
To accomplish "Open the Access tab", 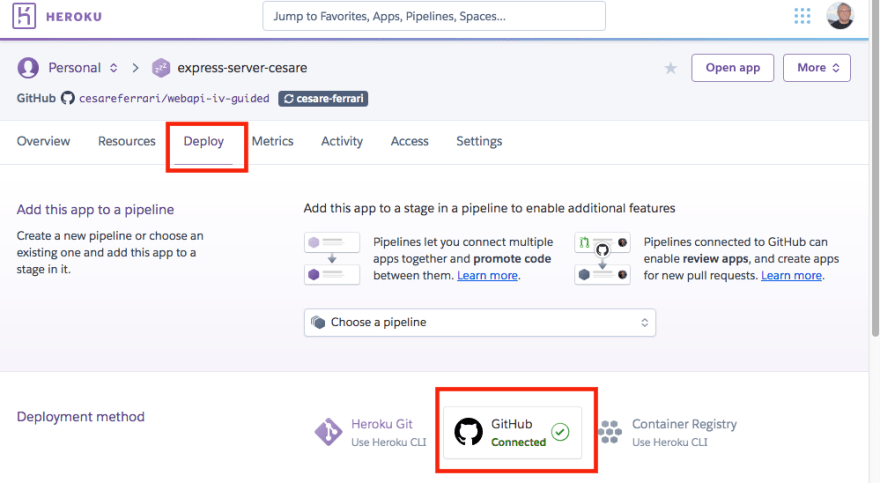I will [409, 141].
